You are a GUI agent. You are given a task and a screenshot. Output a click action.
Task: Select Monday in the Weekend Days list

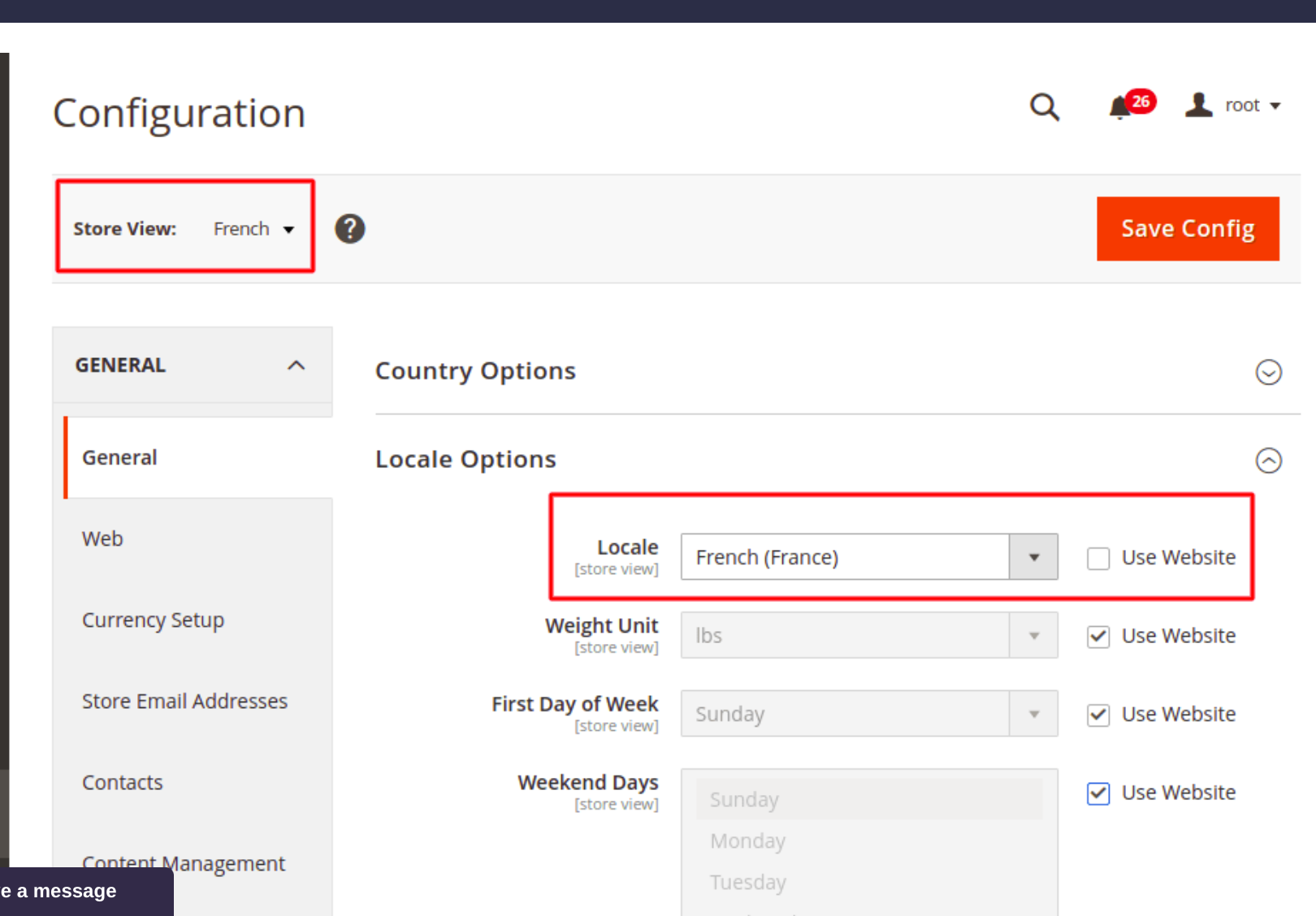click(x=747, y=840)
